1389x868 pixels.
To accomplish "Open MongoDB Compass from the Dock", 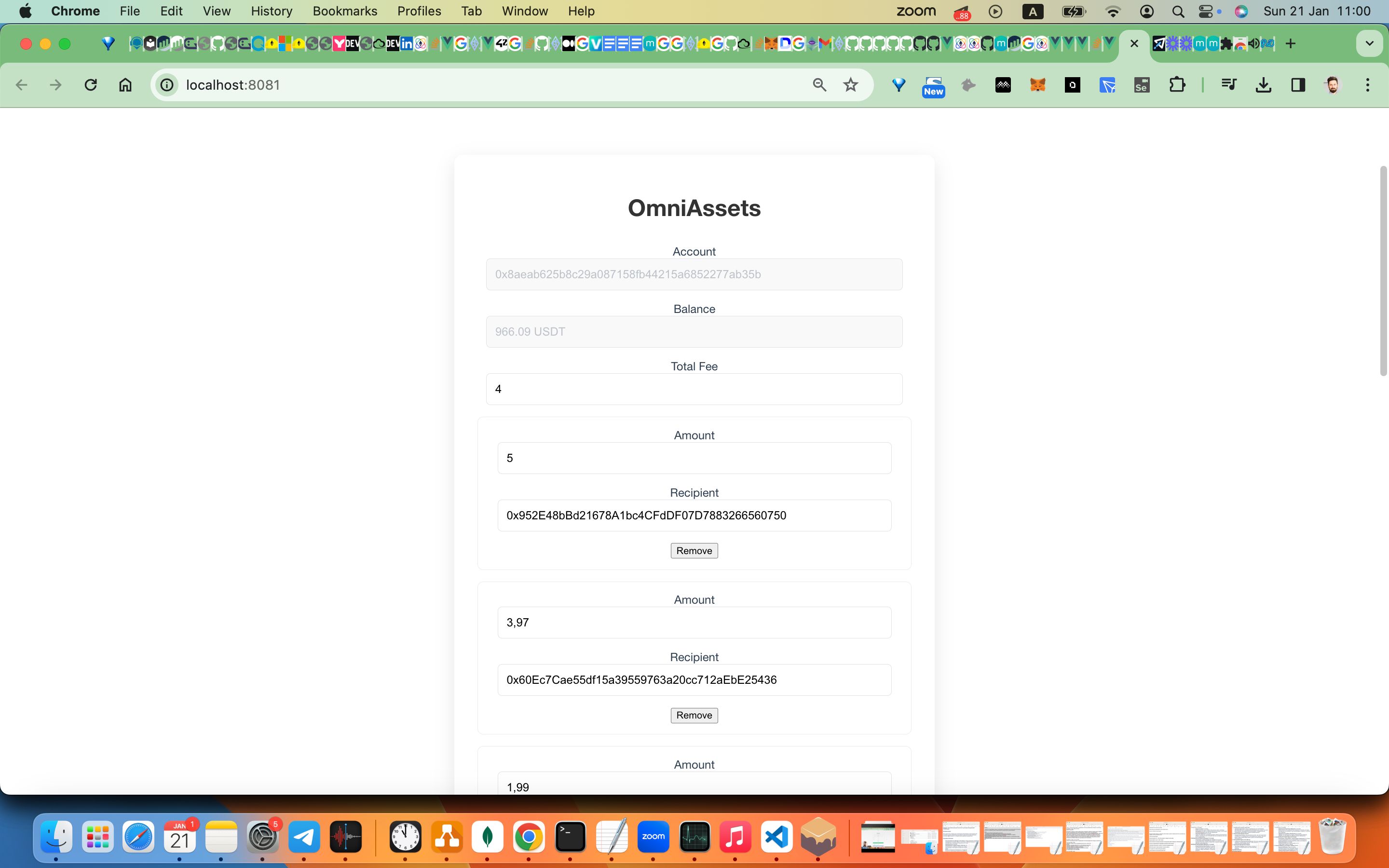I will [487, 837].
